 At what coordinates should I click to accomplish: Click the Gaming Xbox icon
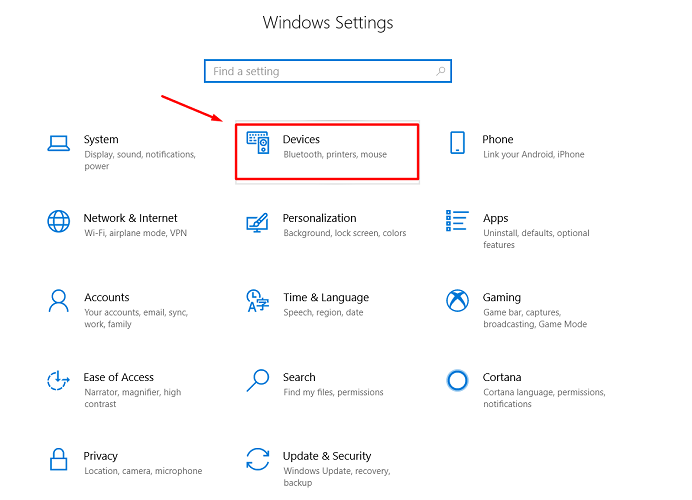click(x=457, y=300)
